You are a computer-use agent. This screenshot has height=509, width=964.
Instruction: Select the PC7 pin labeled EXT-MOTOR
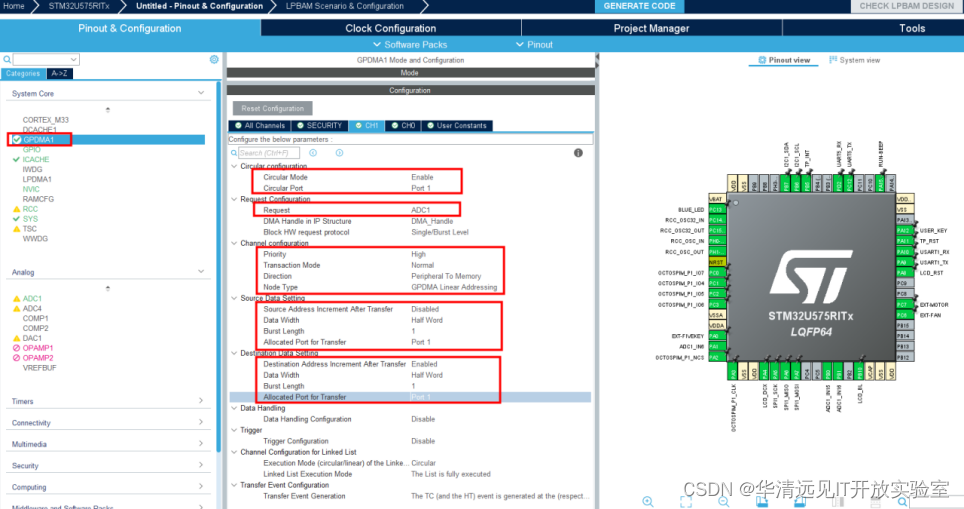click(x=903, y=305)
